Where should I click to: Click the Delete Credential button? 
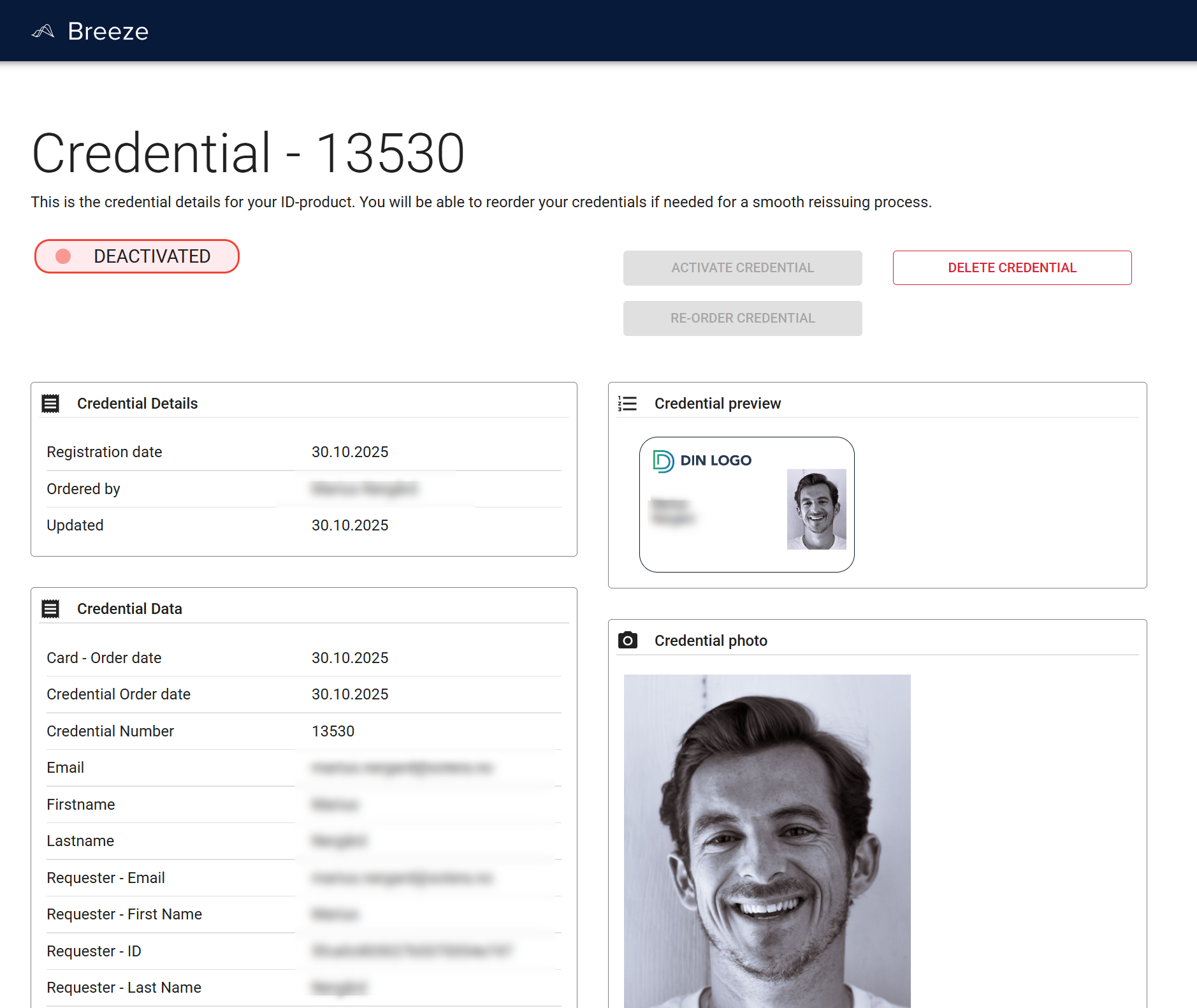pyautogui.click(x=1012, y=268)
